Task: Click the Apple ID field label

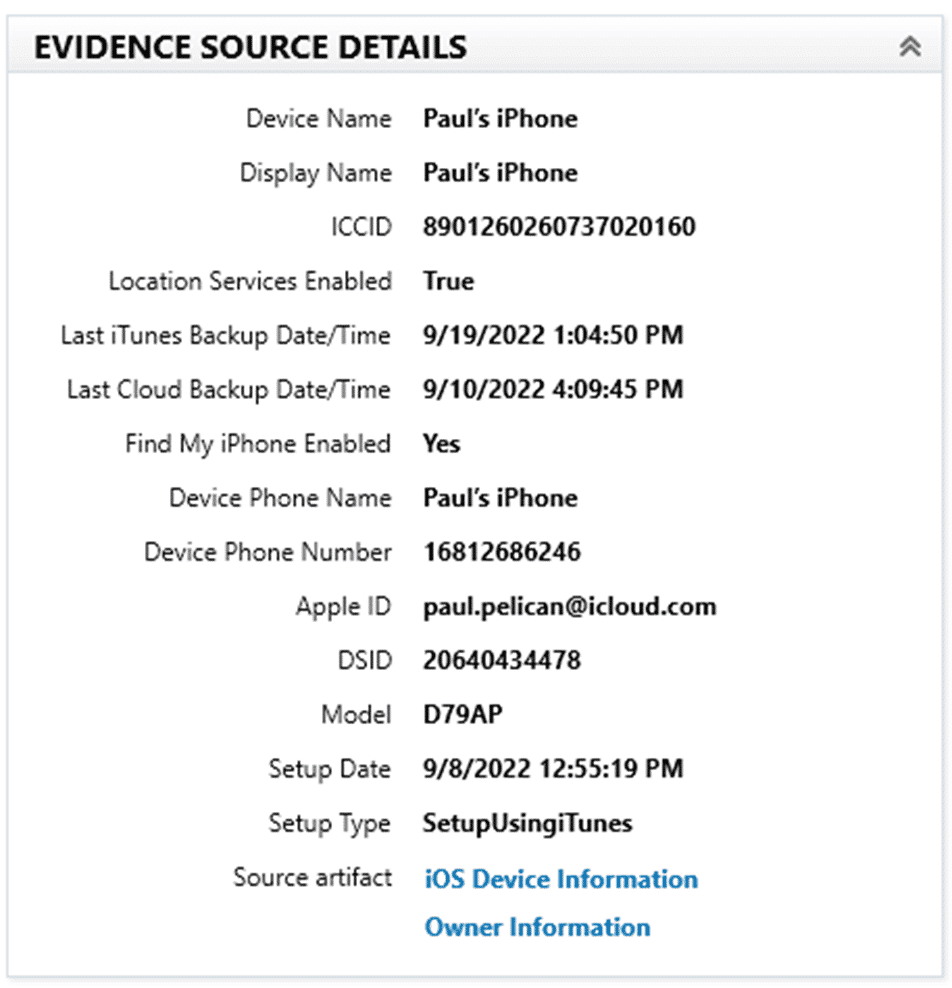Action: [x=343, y=607]
